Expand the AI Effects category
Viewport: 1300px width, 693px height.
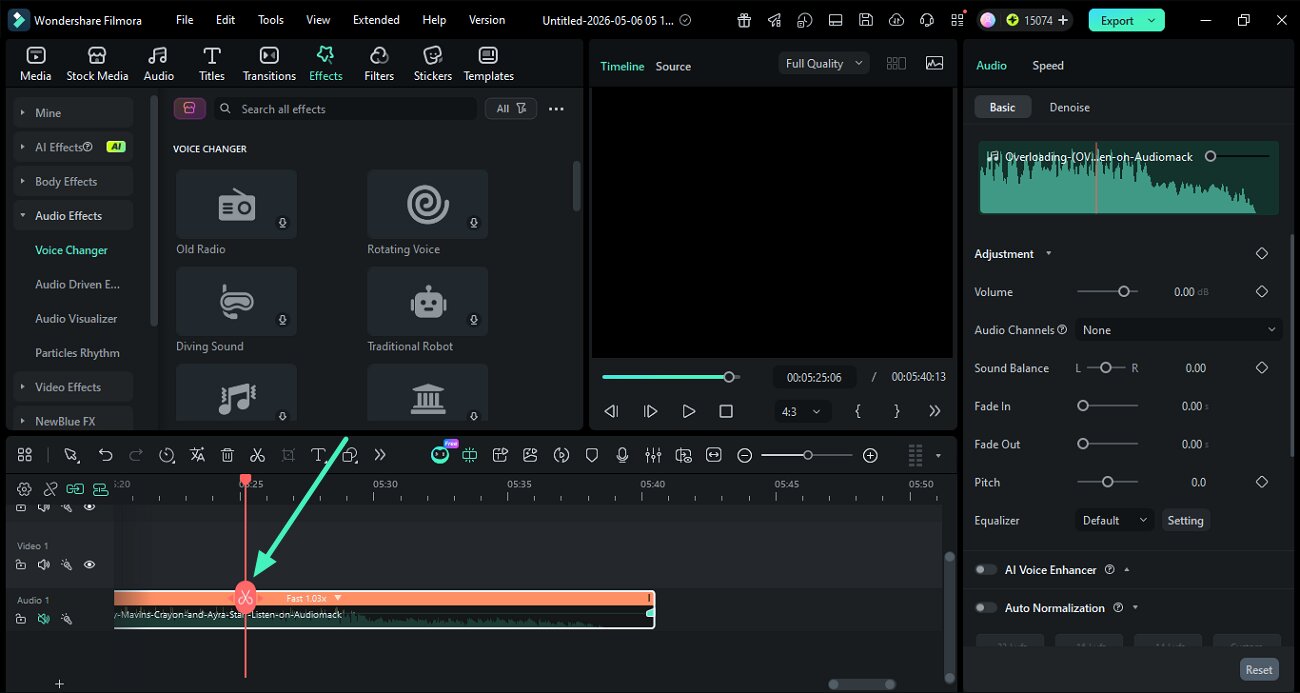pyautogui.click(x=74, y=147)
